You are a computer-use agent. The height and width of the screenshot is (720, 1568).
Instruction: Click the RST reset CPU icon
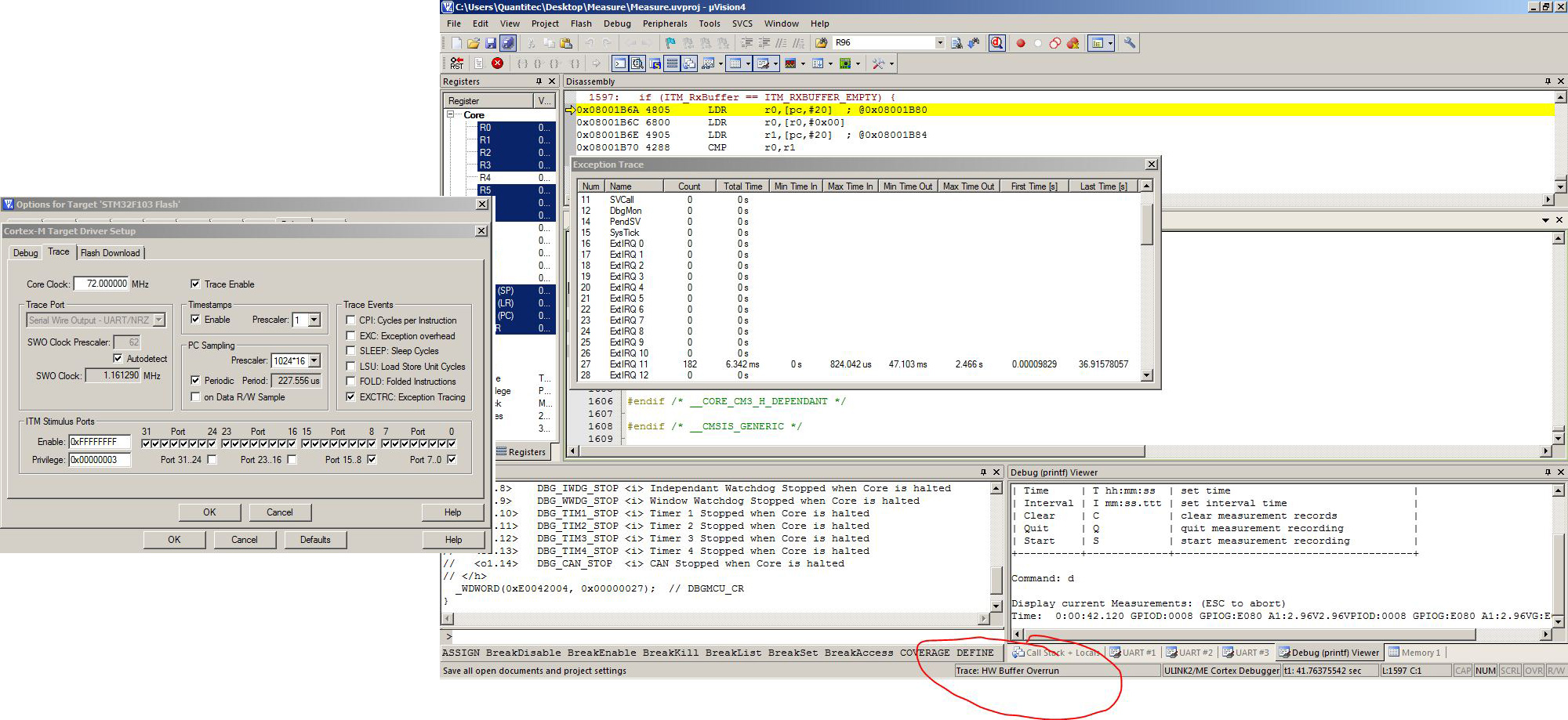click(x=456, y=63)
